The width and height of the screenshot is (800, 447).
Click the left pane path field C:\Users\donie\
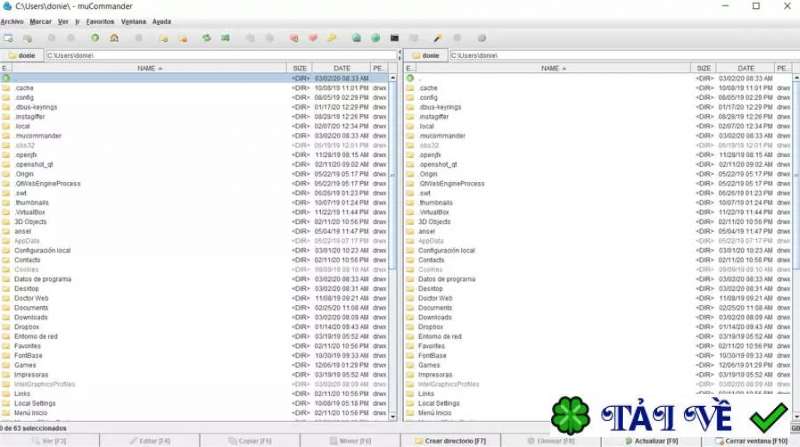click(221, 55)
